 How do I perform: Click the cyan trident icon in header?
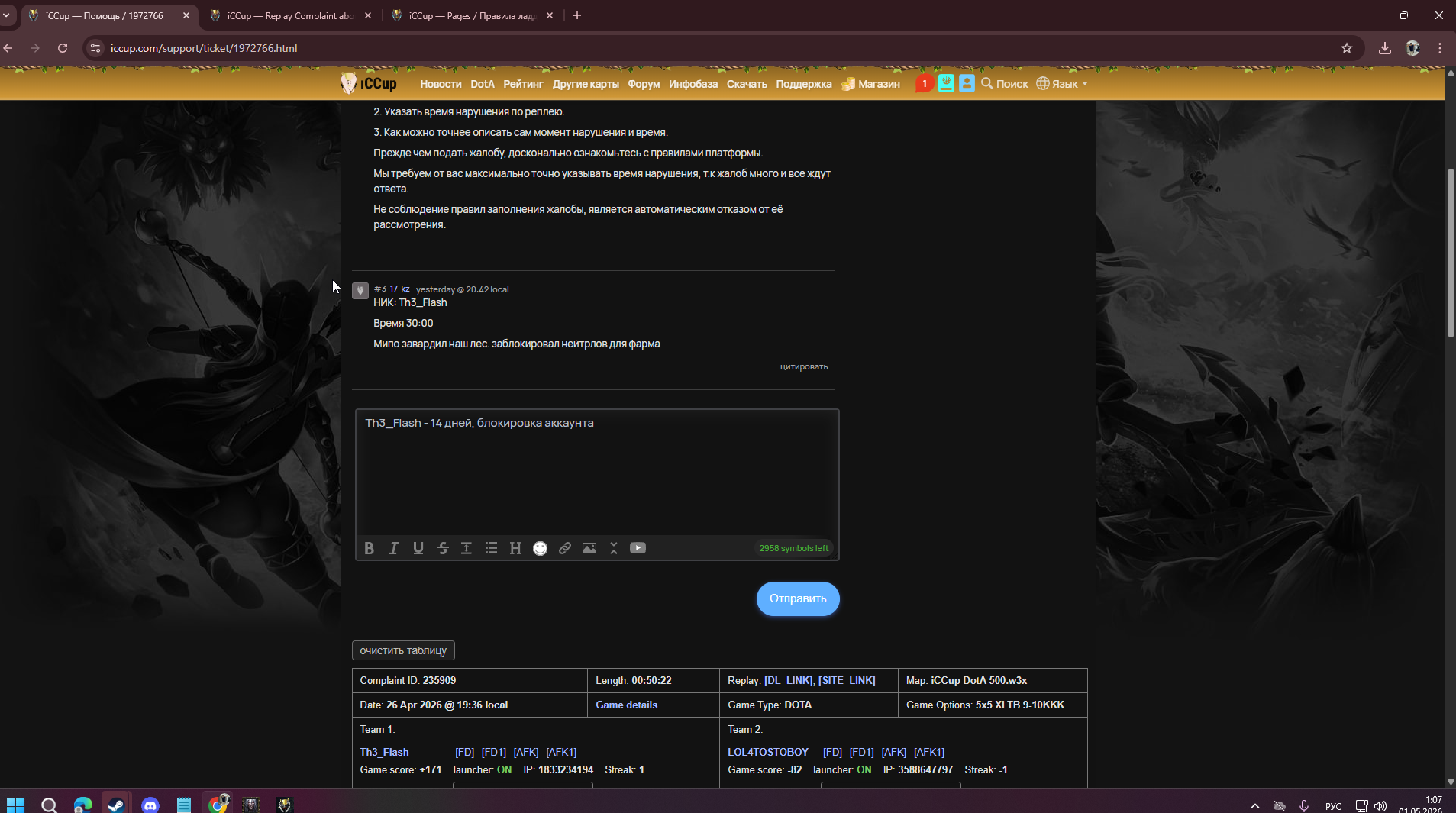point(946,84)
